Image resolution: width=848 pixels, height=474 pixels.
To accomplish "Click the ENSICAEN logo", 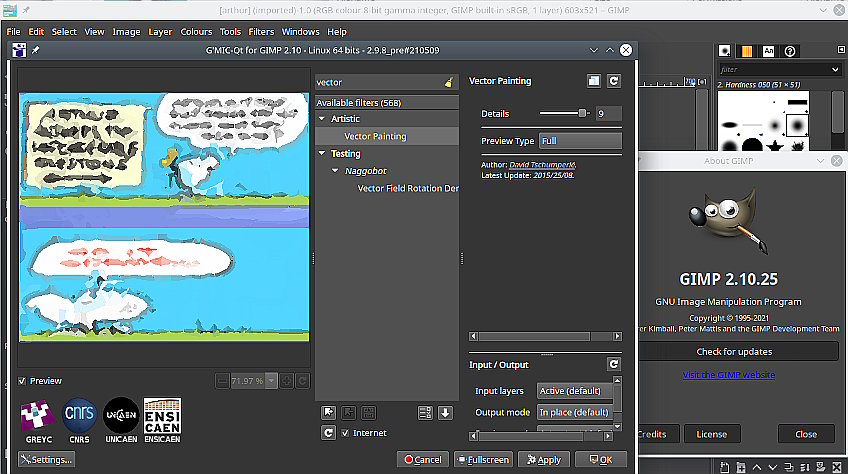I will tap(162, 421).
